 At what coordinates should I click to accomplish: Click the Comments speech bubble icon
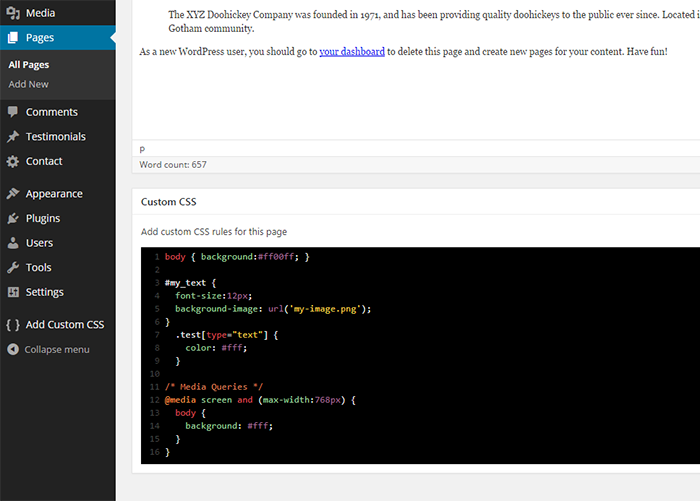13,112
